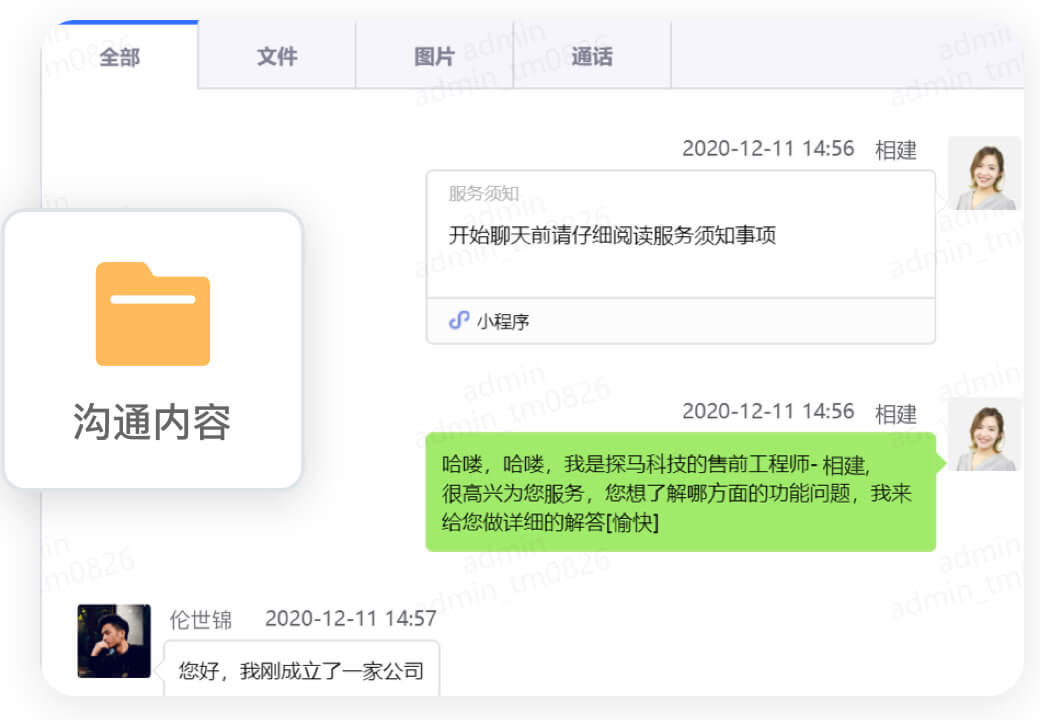Switch to the 全部 tab

pos(119,56)
